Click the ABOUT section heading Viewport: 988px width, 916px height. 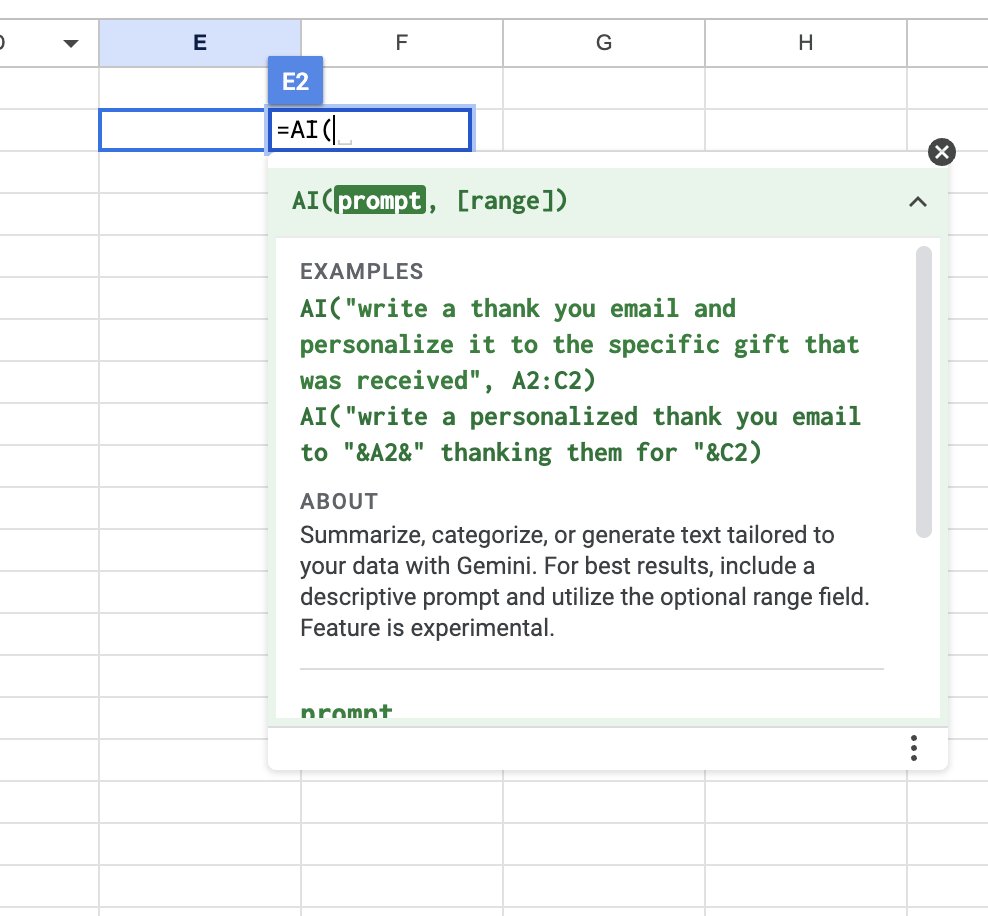[x=329, y=501]
